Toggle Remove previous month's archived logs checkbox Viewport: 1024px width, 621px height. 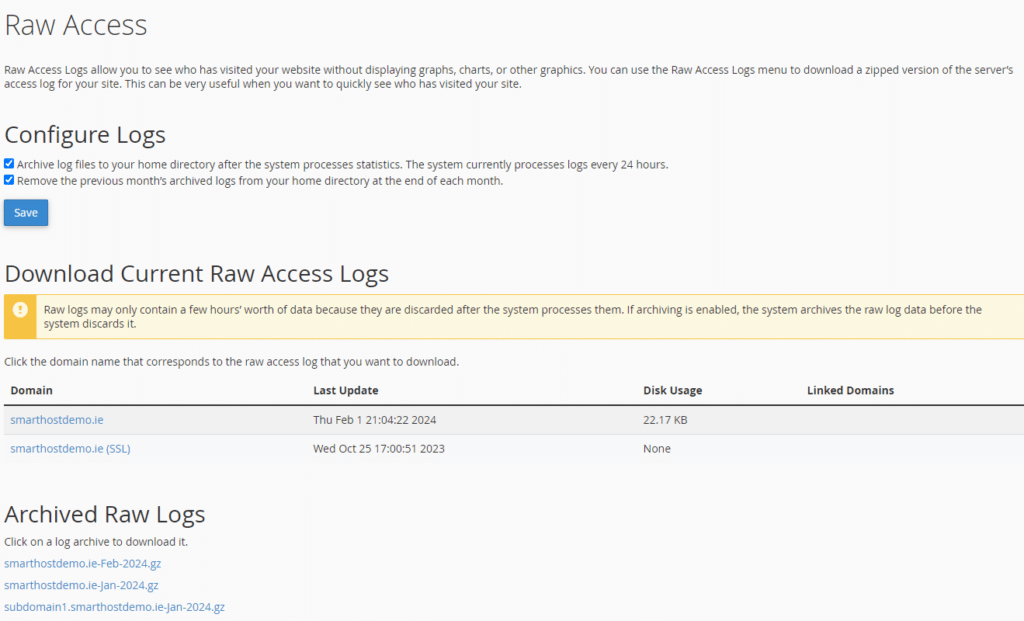point(9,180)
